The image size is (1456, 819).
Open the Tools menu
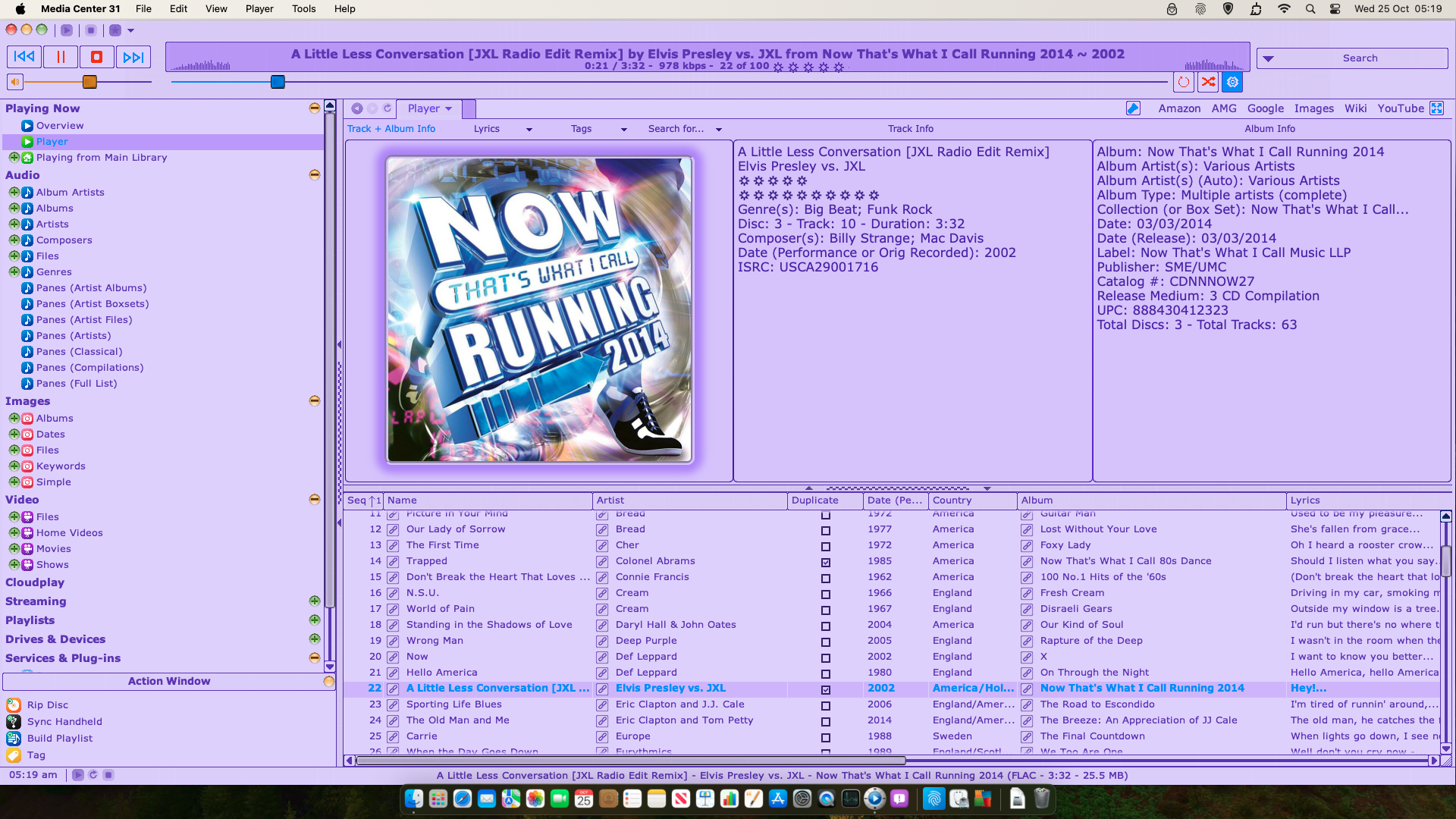point(303,9)
